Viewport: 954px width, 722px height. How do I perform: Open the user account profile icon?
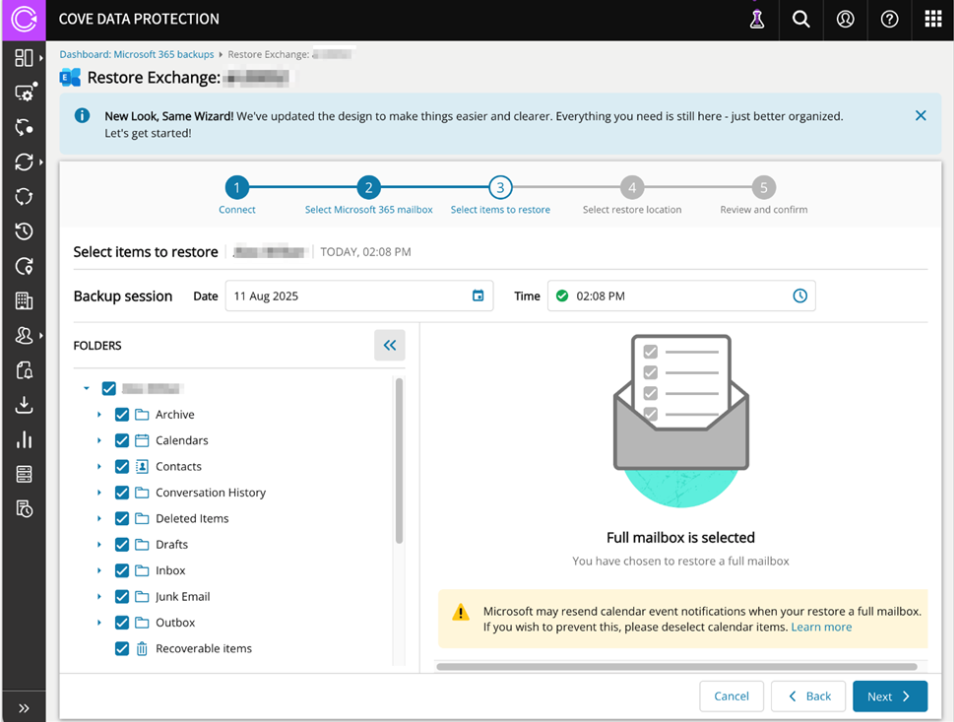click(x=845, y=19)
